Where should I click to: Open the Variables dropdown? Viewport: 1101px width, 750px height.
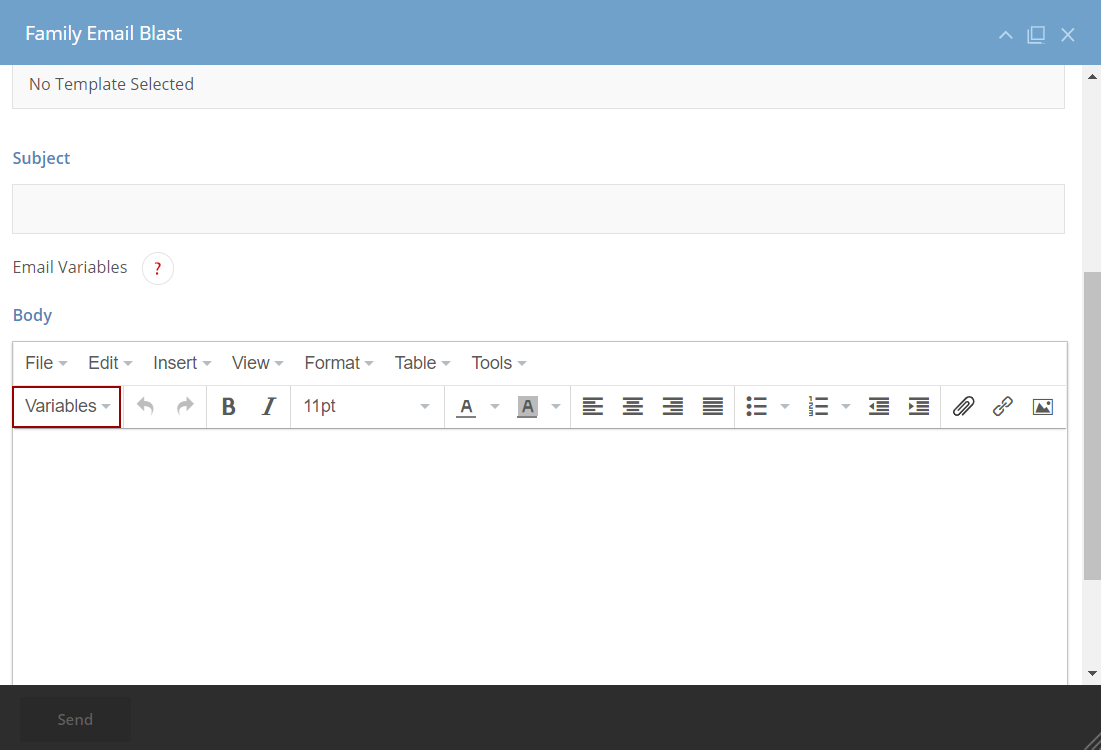(65, 406)
